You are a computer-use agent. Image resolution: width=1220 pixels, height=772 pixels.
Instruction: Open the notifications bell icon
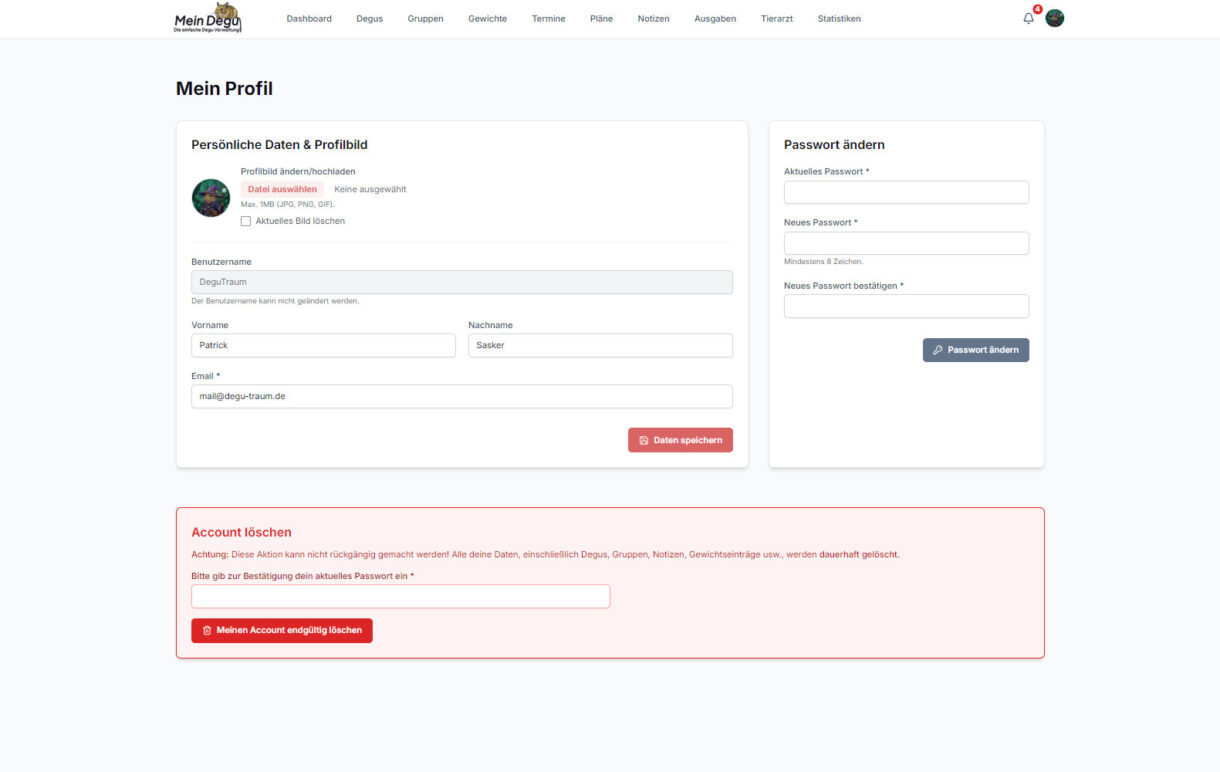click(x=1028, y=18)
